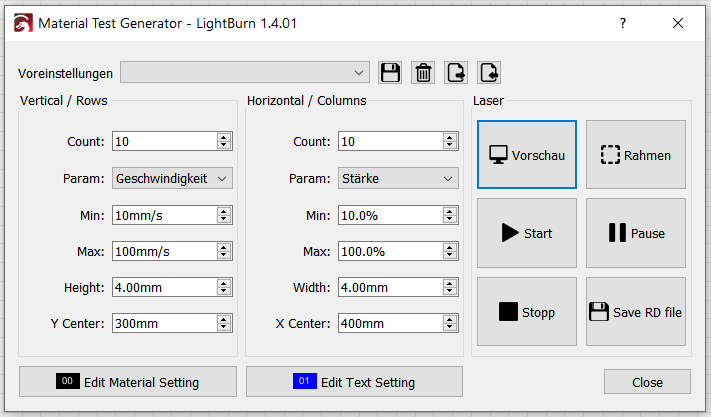Click Save RD file button

pos(636,312)
